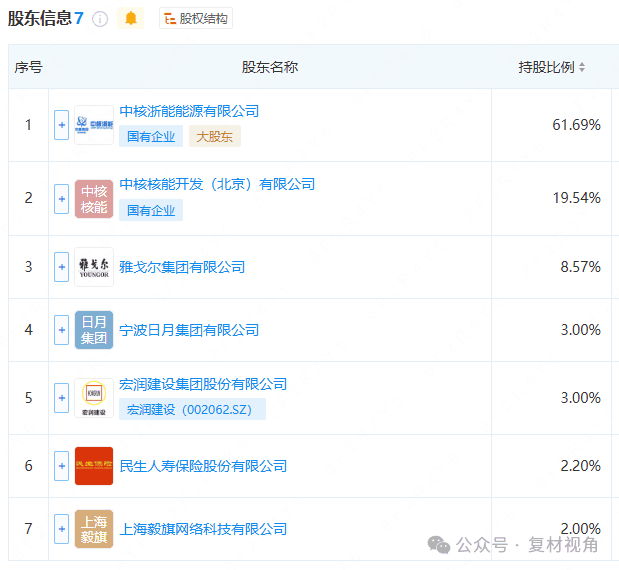Click the red 民生保险 logo
This screenshot has height=570, width=619.
point(94,466)
